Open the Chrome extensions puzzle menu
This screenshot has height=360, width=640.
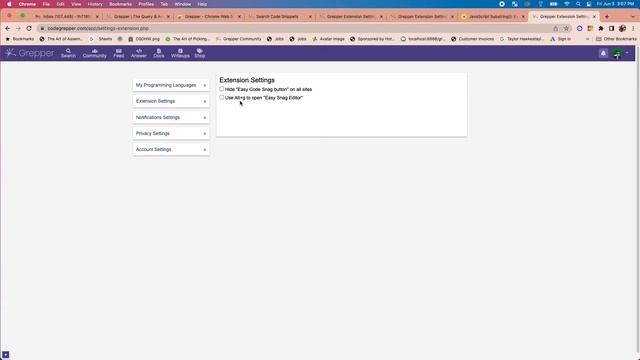601,29
